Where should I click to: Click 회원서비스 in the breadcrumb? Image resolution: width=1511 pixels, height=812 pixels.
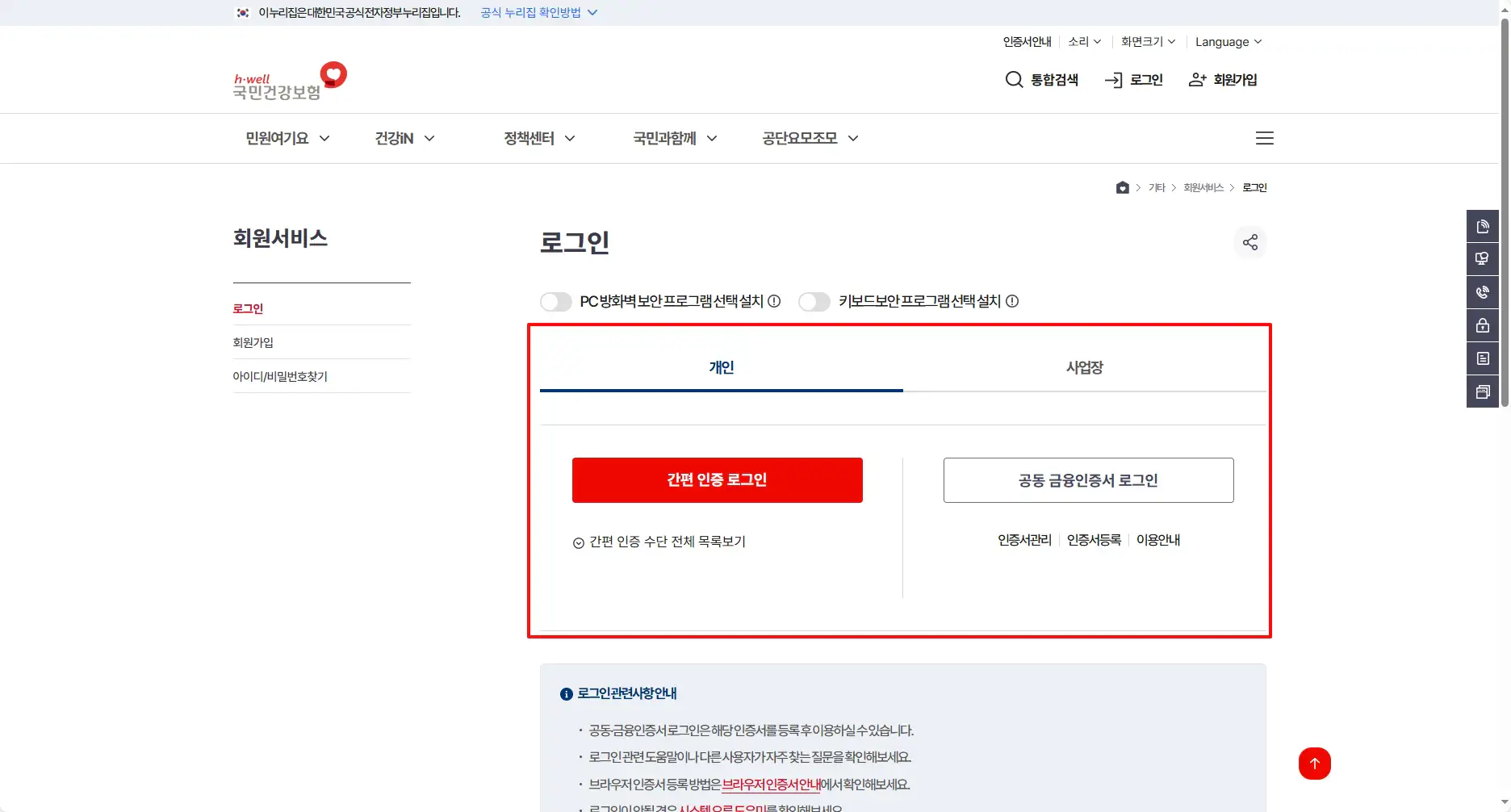click(1203, 187)
